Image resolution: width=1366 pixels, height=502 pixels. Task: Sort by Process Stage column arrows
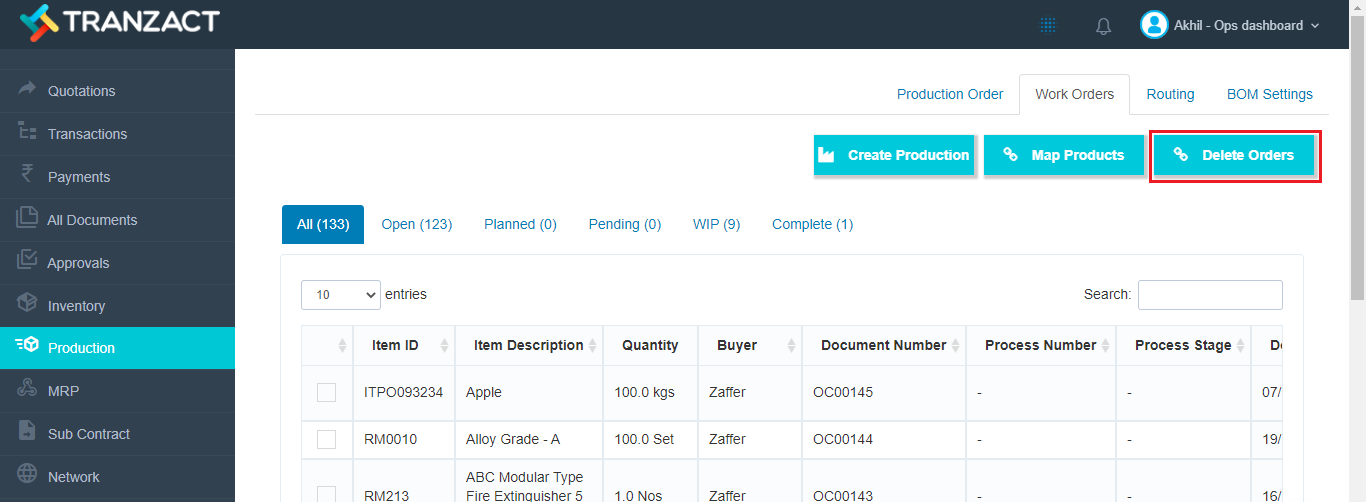pos(1240,345)
